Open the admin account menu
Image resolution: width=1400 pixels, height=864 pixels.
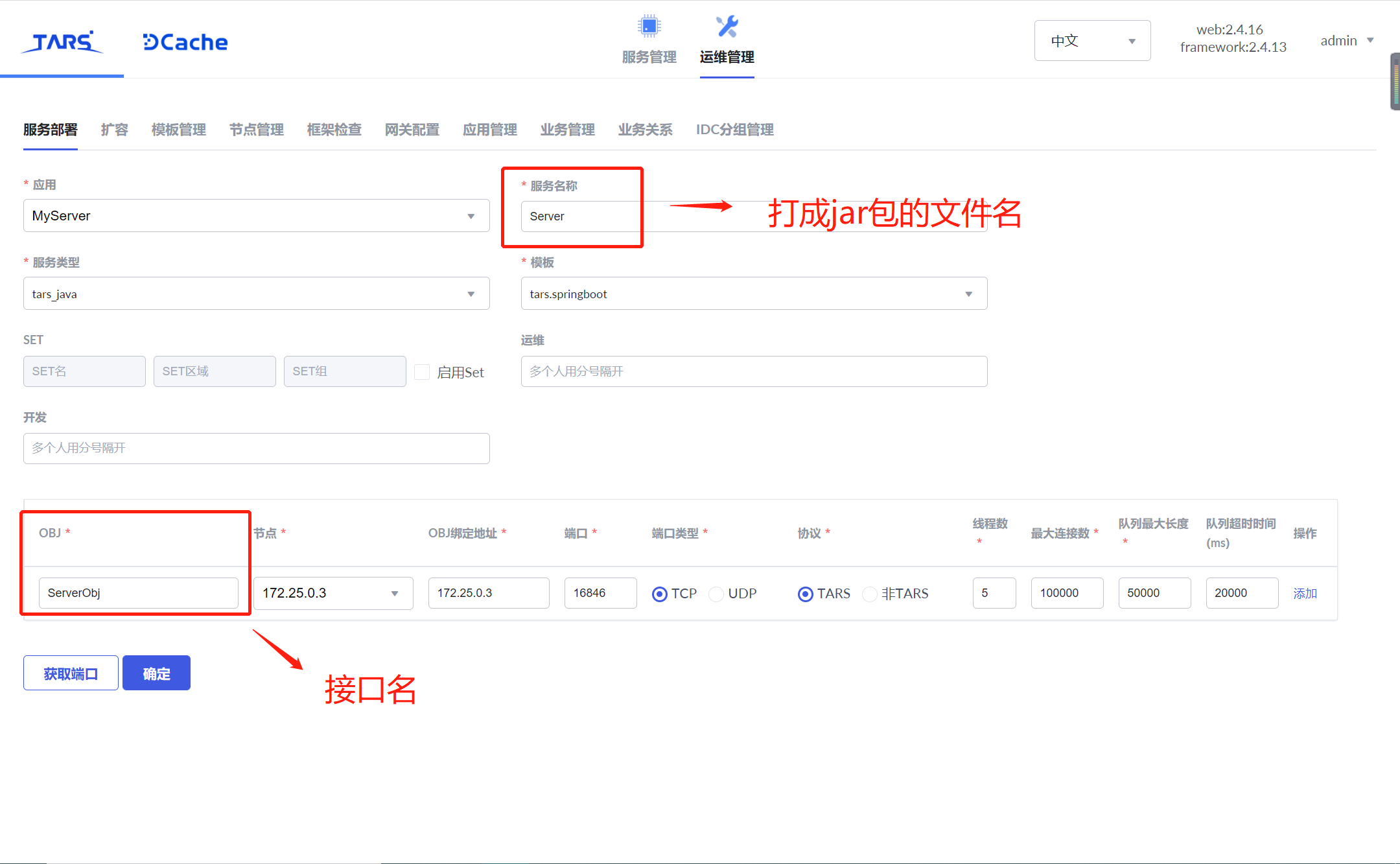coord(1346,40)
